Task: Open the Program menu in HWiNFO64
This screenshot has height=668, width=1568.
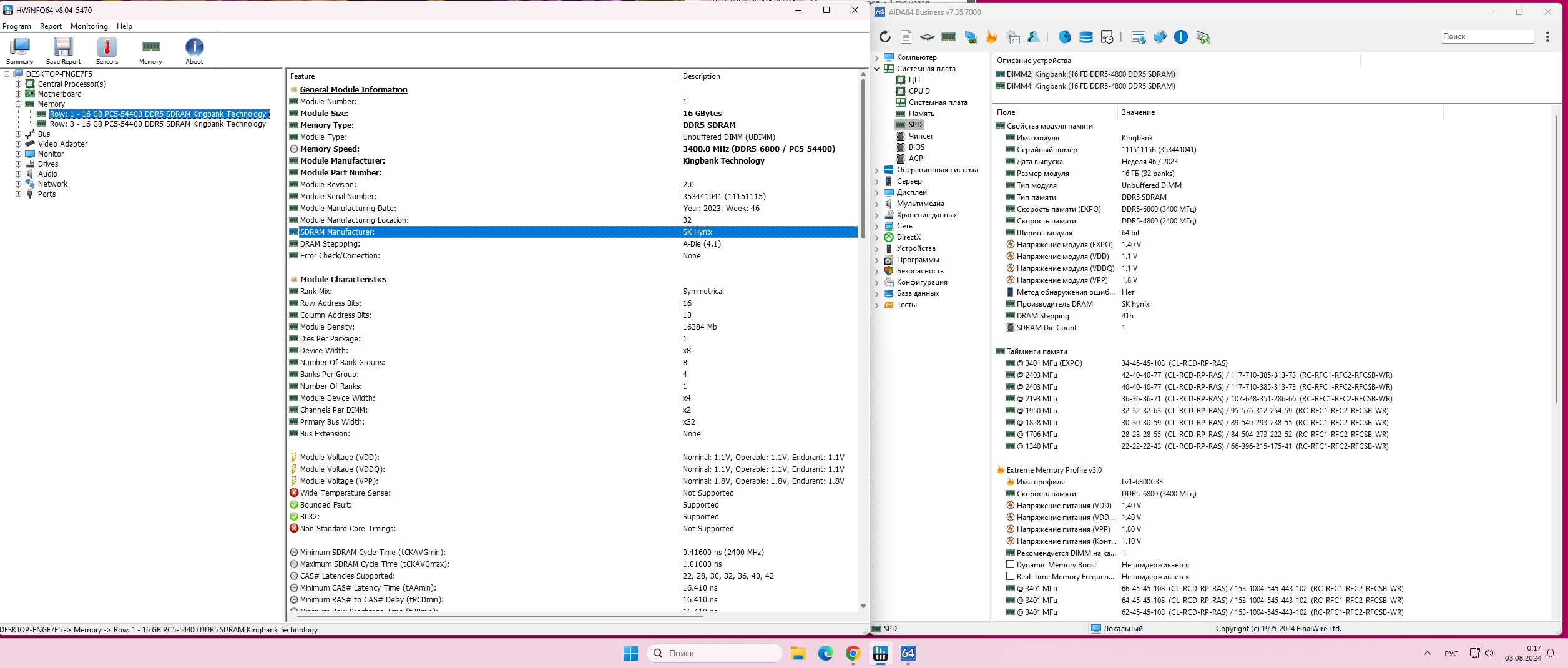Action: [17, 26]
